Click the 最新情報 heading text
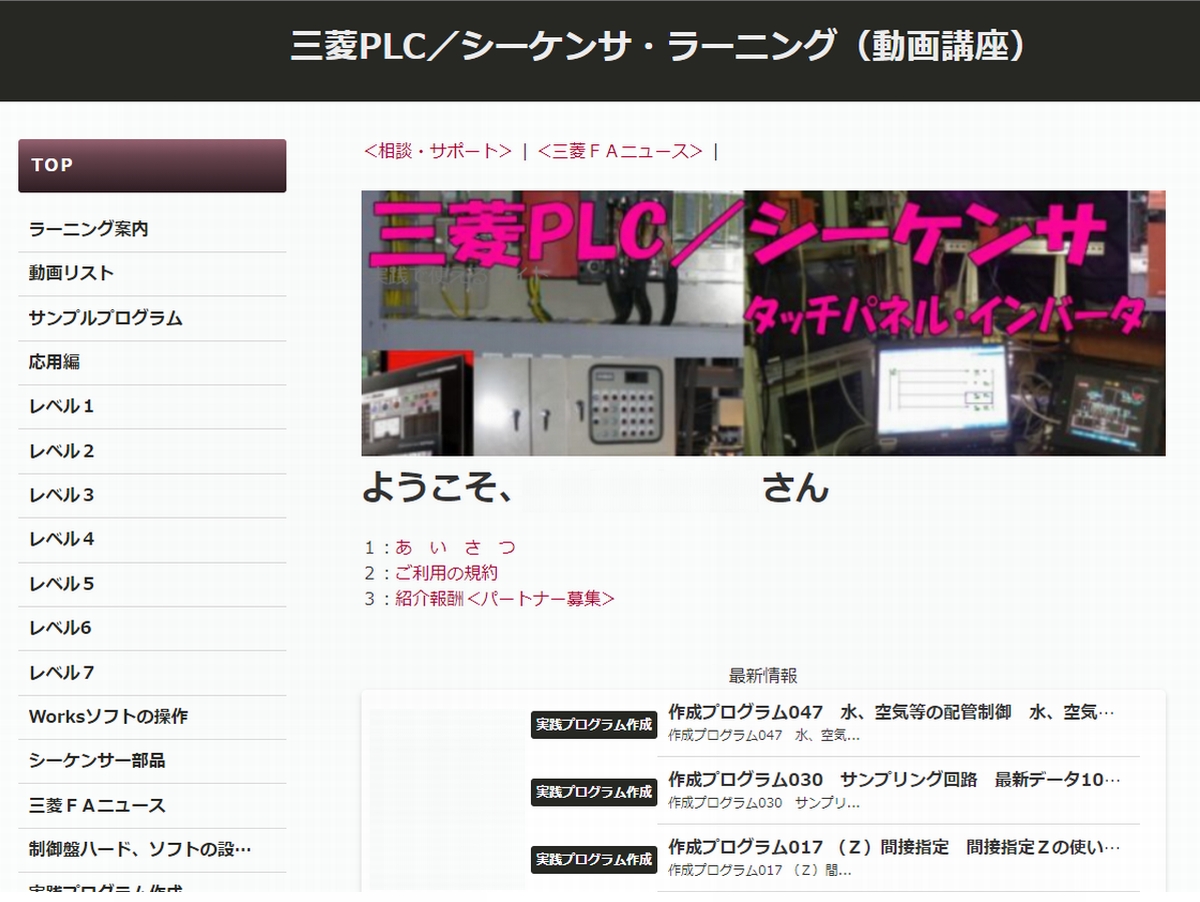 pos(763,677)
